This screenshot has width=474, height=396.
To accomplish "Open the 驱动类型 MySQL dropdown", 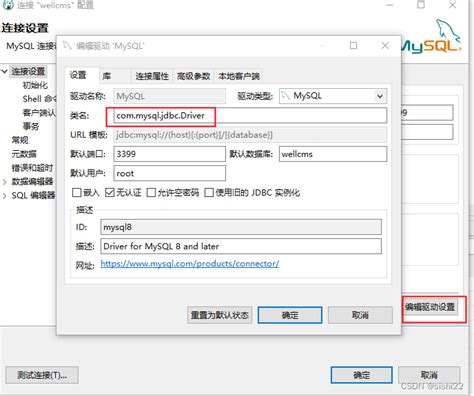I will click(333, 96).
